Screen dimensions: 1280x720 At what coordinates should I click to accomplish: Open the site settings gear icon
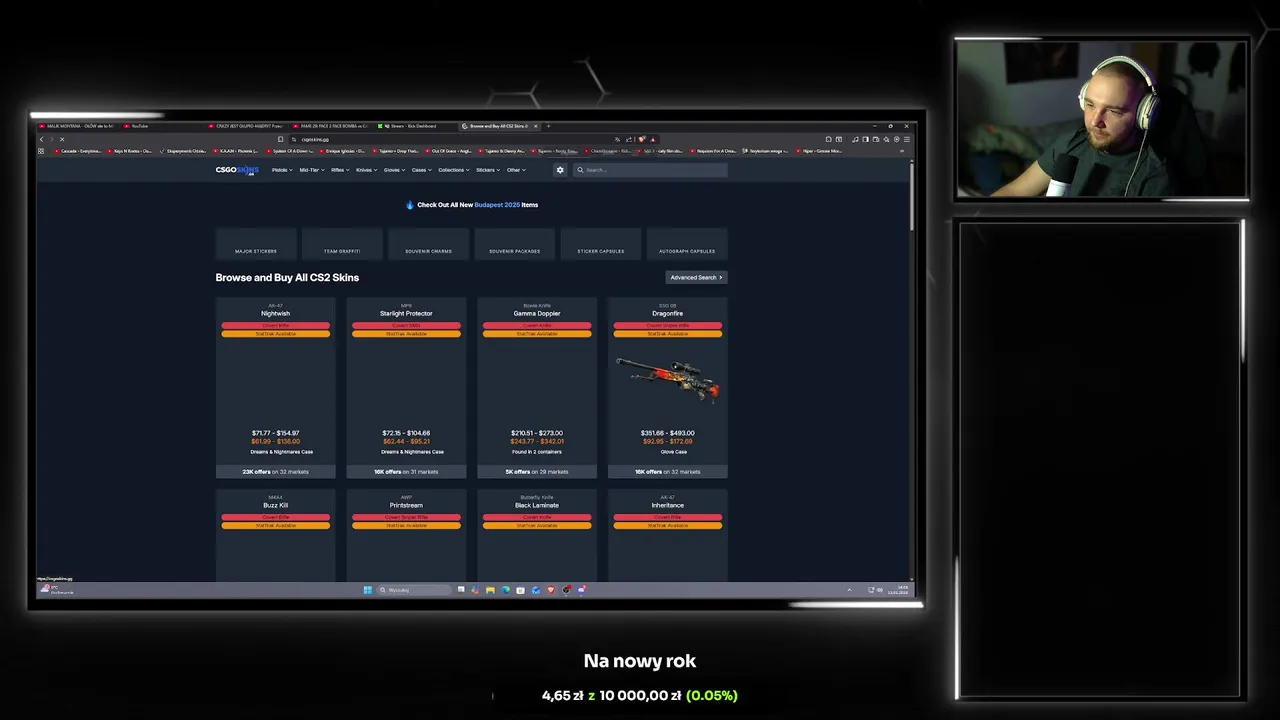pyautogui.click(x=560, y=170)
